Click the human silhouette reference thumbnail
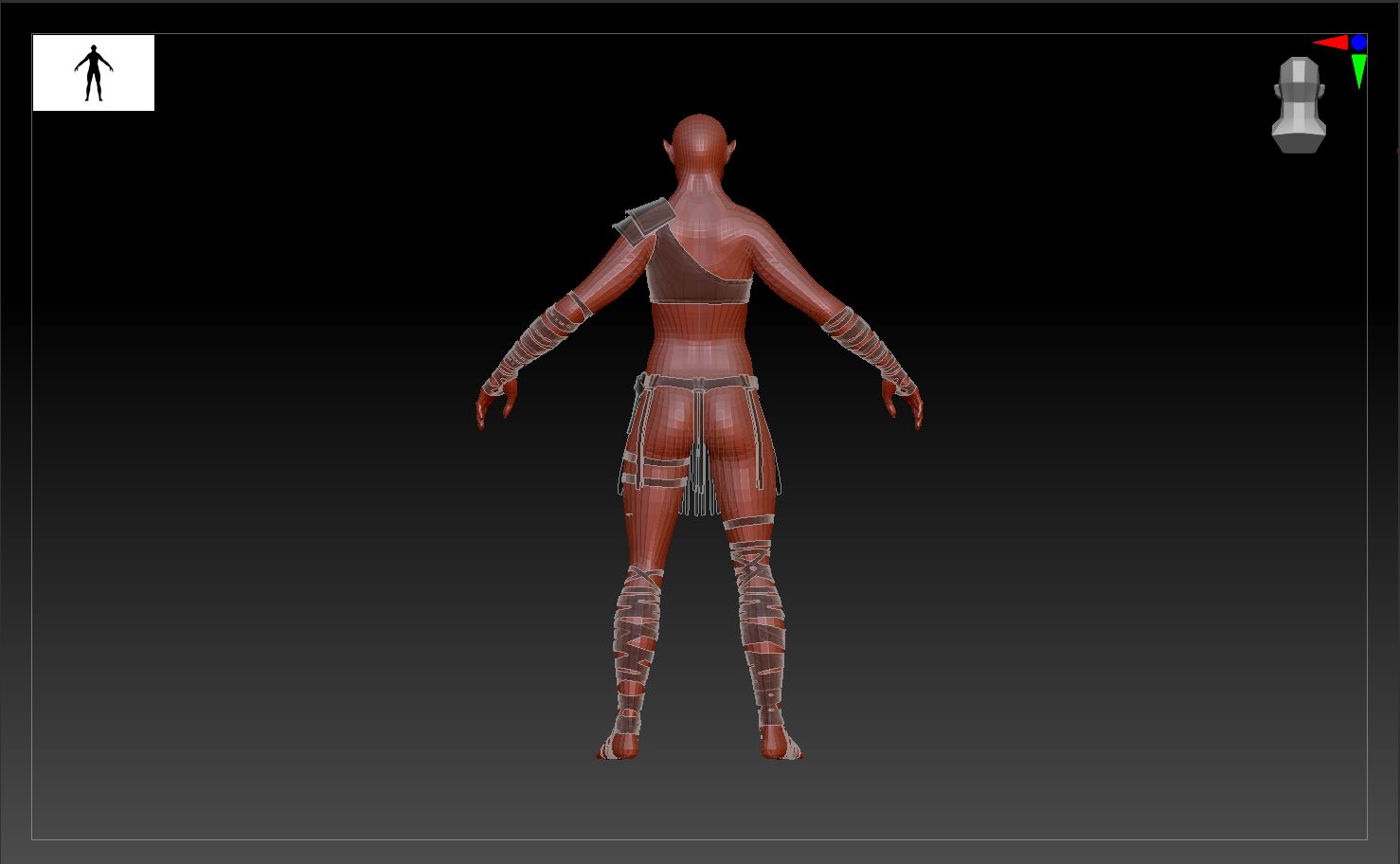Viewport: 1400px width, 864px height. click(94, 73)
